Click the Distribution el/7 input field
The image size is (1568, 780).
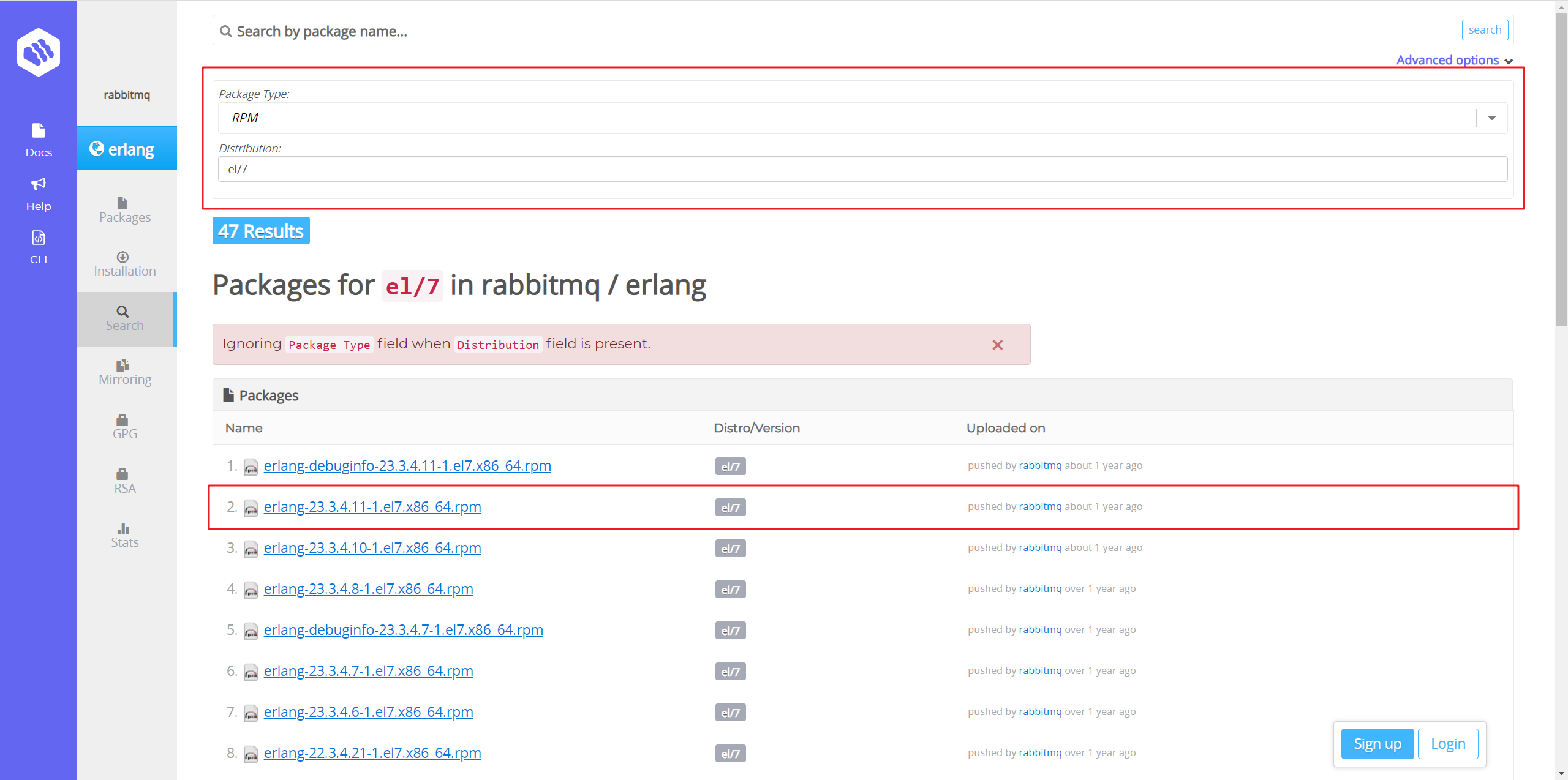point(862,169)
